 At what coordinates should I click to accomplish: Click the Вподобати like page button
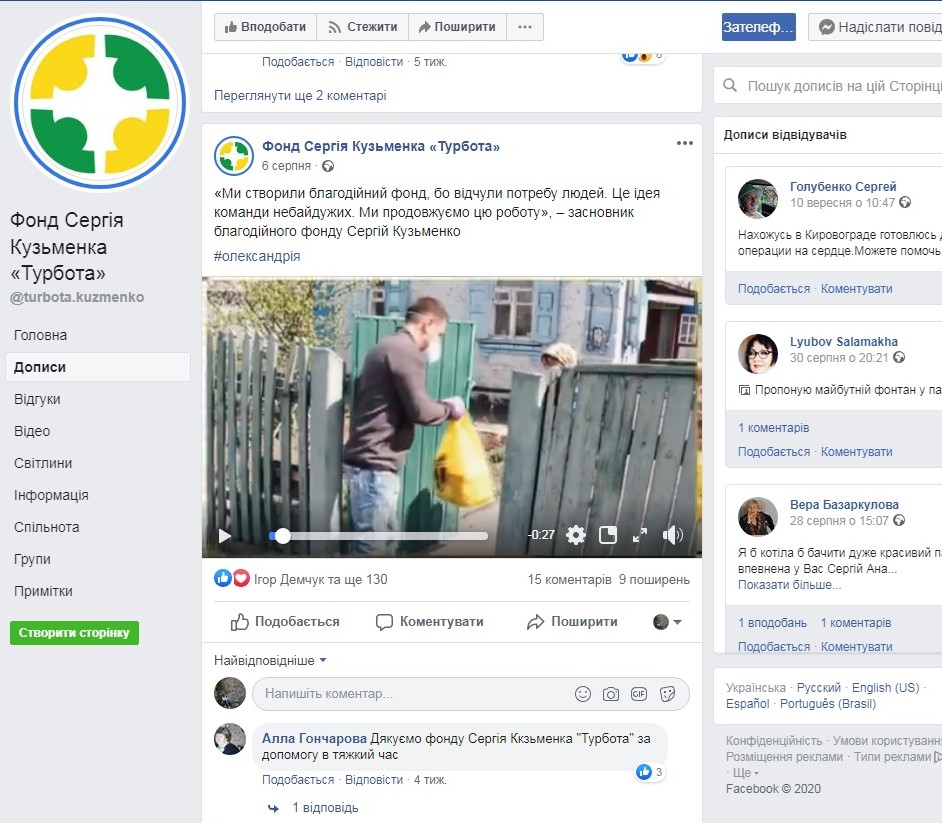click(x=266, y=27)
